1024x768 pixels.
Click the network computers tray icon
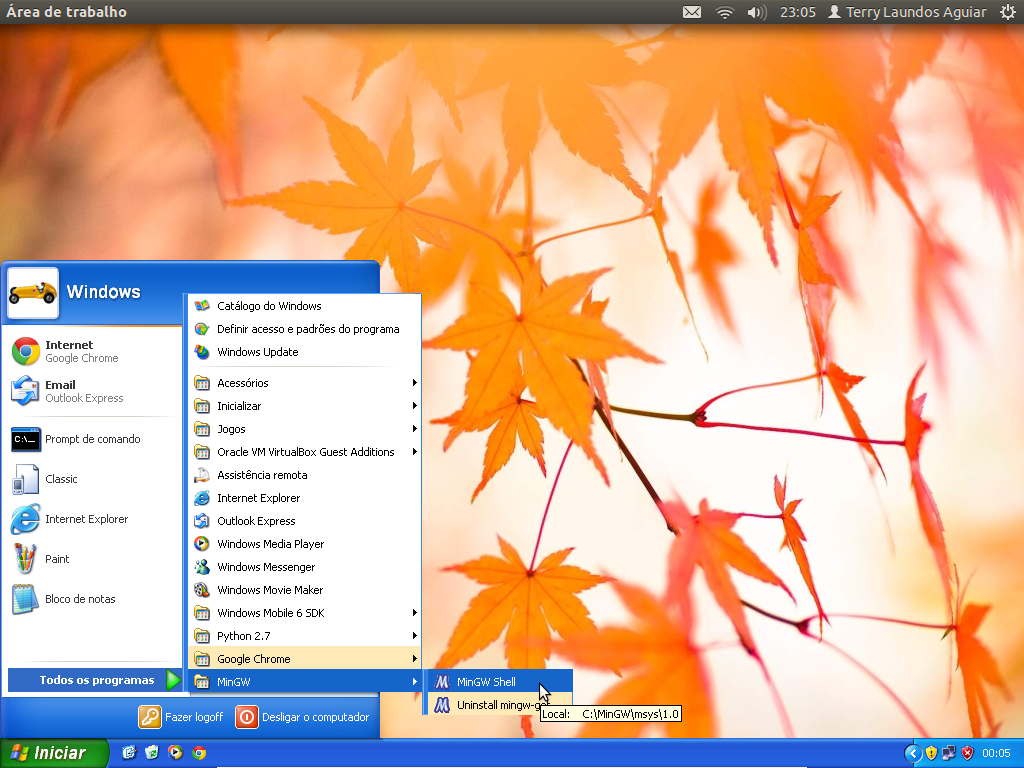(949, 753)
